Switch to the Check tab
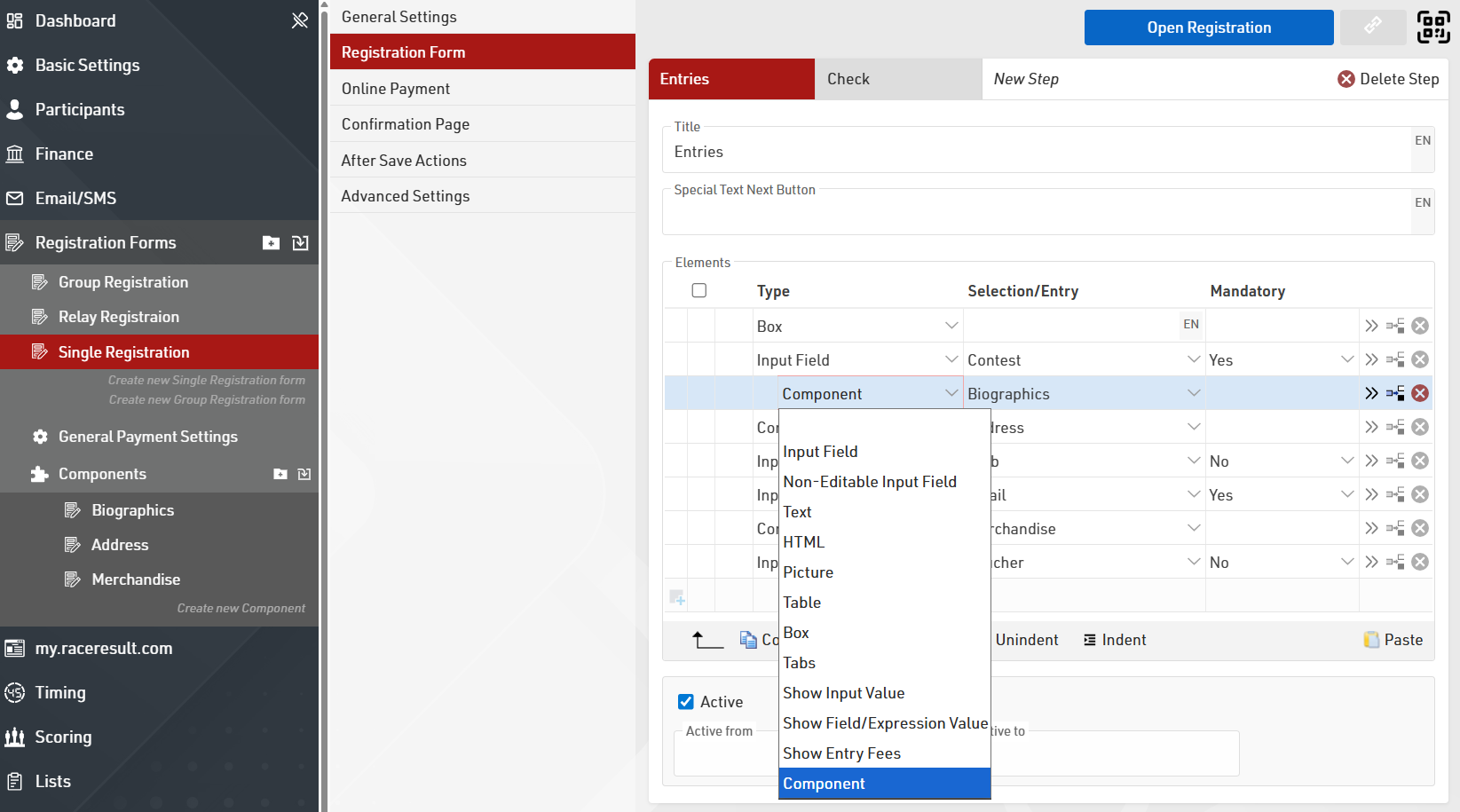Image resolution: width=1460 pixels, height=812 pixels. coord(897,79)
